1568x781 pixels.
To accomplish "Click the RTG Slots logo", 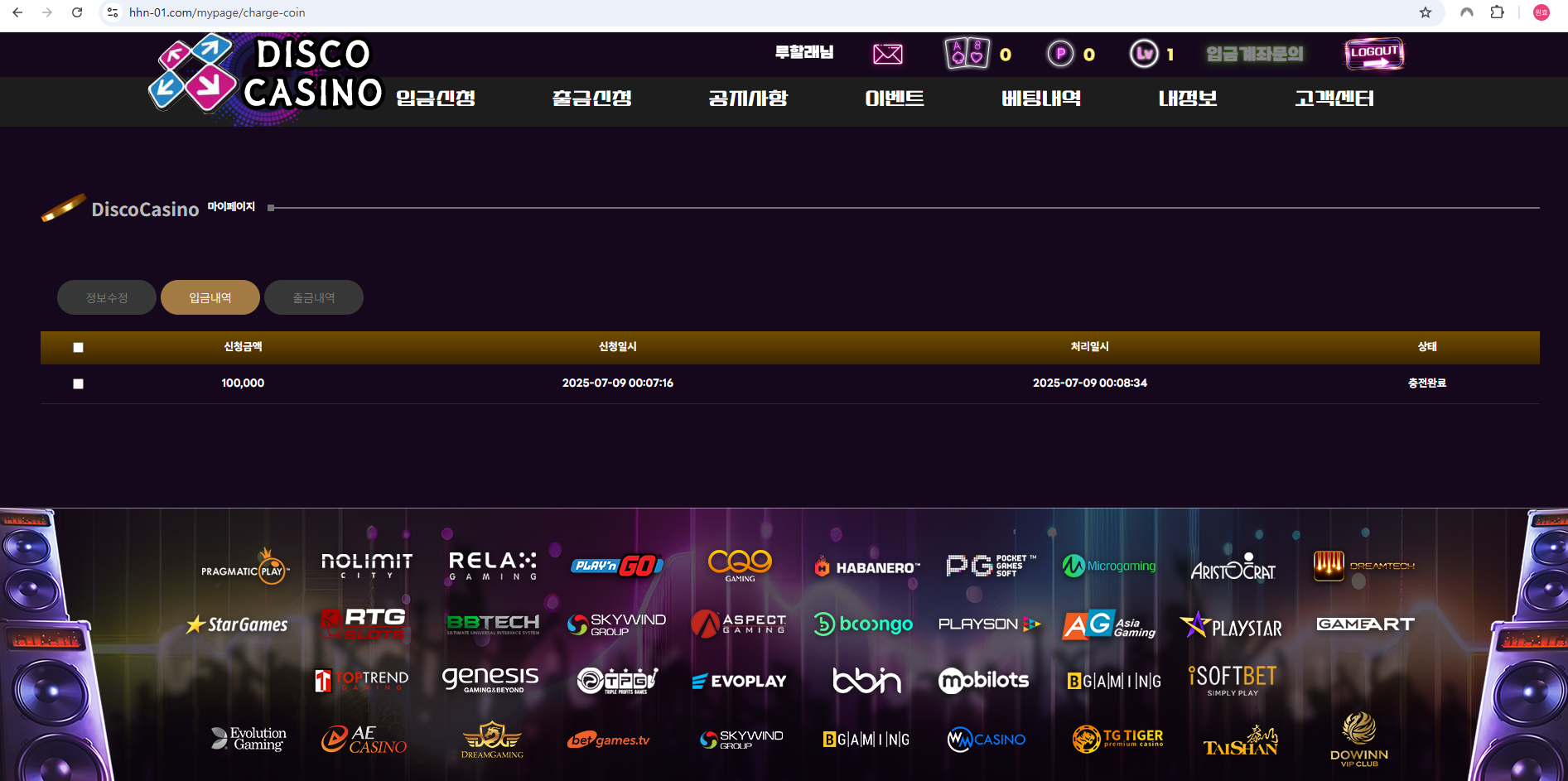I will 363,624.
